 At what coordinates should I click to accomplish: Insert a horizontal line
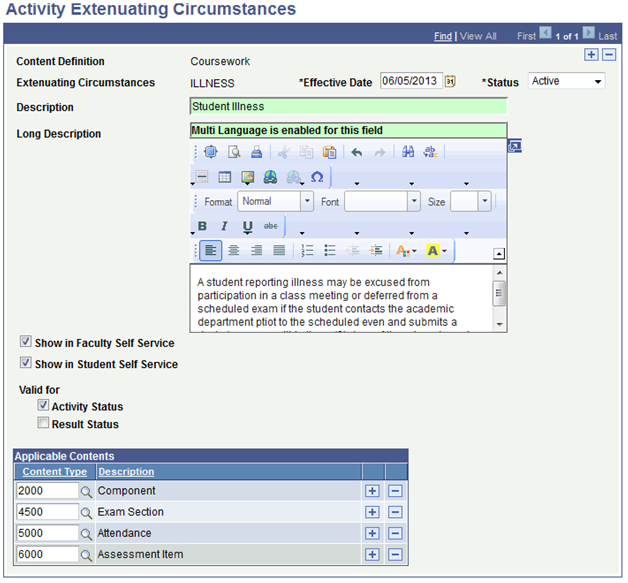pyautogui.click(x=202, y=177)
